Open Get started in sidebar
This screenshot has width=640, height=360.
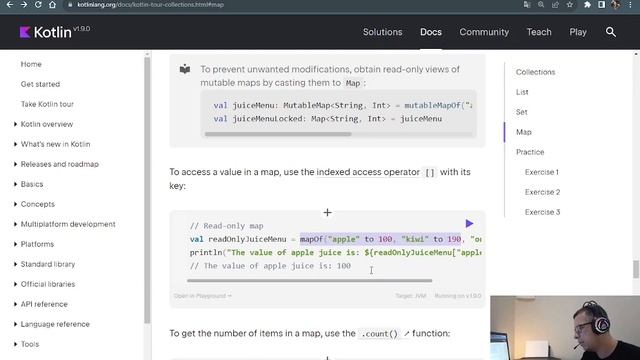(40, 84)
